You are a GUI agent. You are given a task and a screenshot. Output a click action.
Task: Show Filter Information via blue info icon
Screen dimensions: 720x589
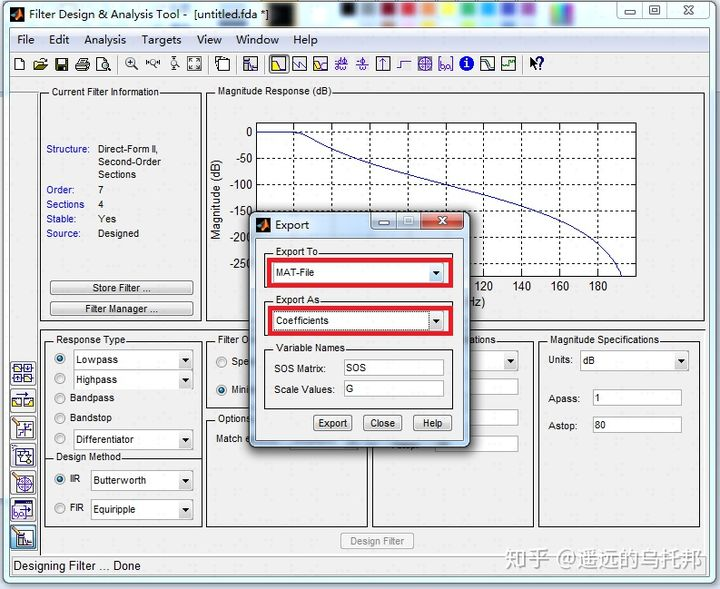(x=466, y=63)
